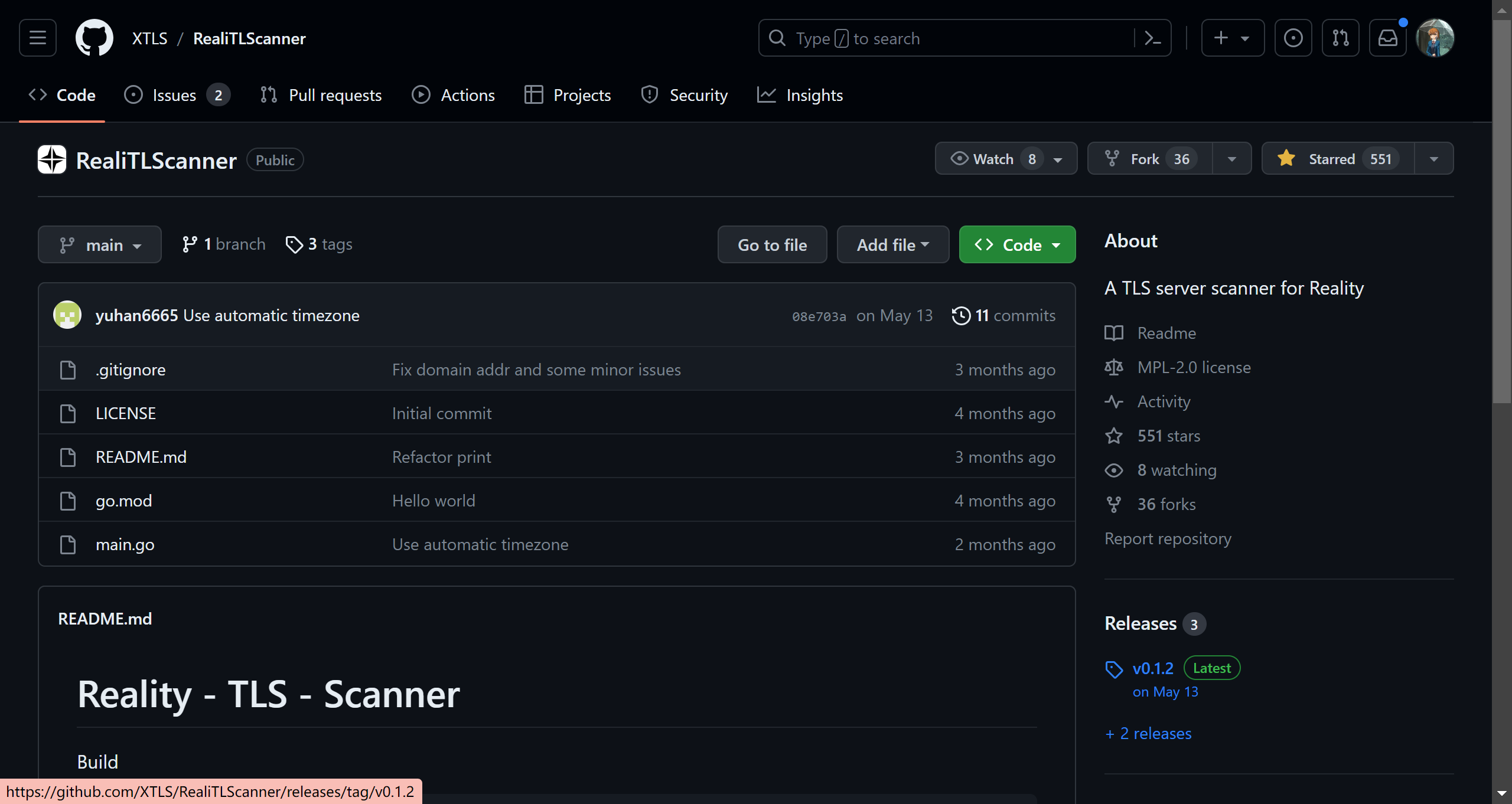Open the README.md file in list
The image size is (1512, 804).
point(141,457)
